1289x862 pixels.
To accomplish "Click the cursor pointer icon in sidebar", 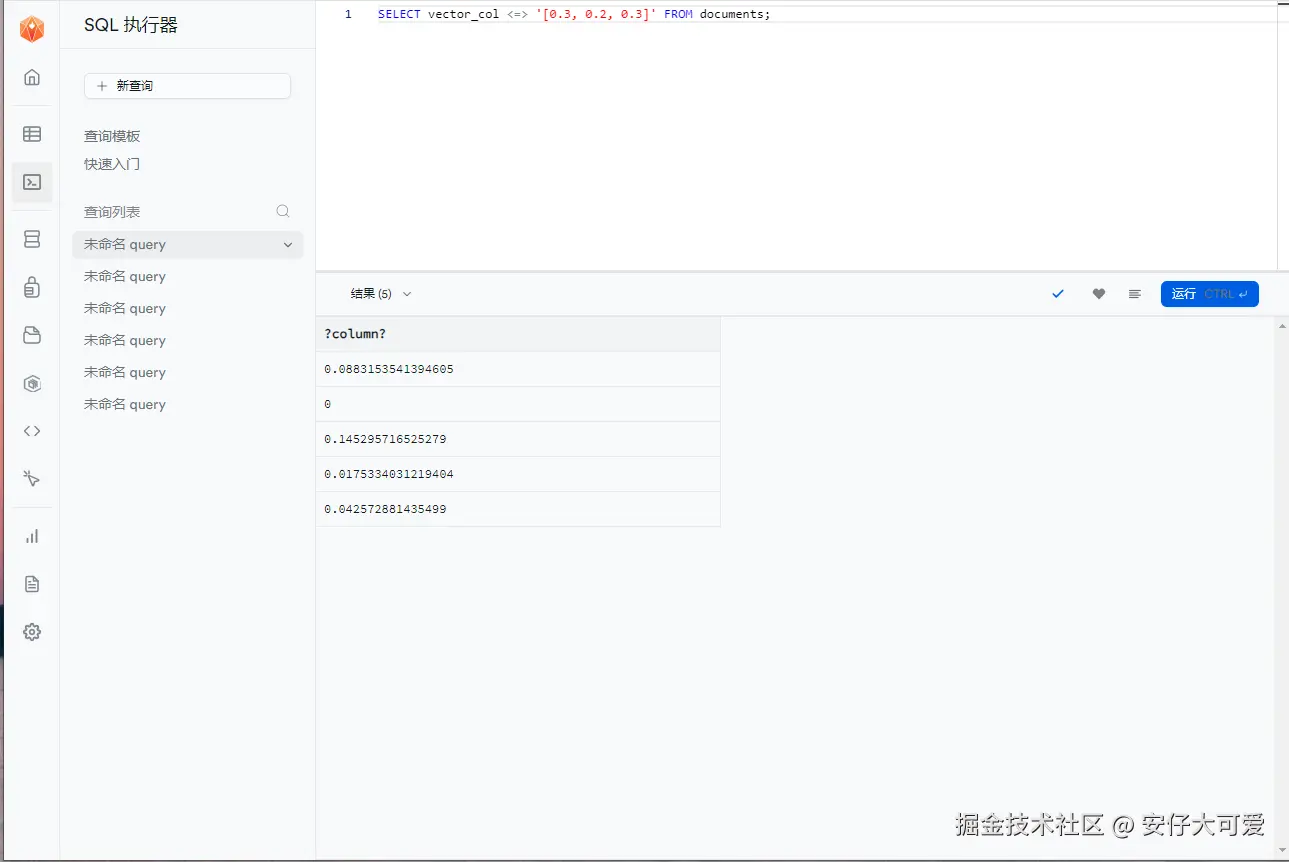I will 32,479.
